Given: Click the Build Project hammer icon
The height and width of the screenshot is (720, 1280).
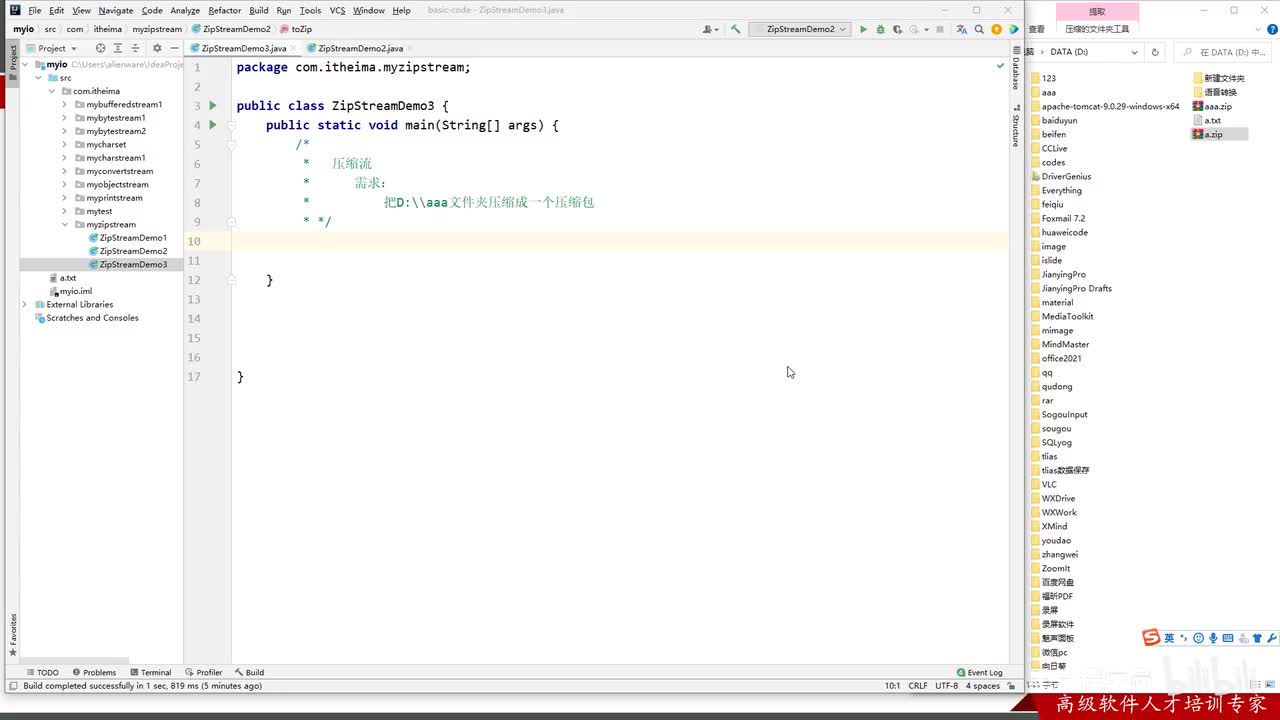Looking at the screenshot, I should [736, 29].
